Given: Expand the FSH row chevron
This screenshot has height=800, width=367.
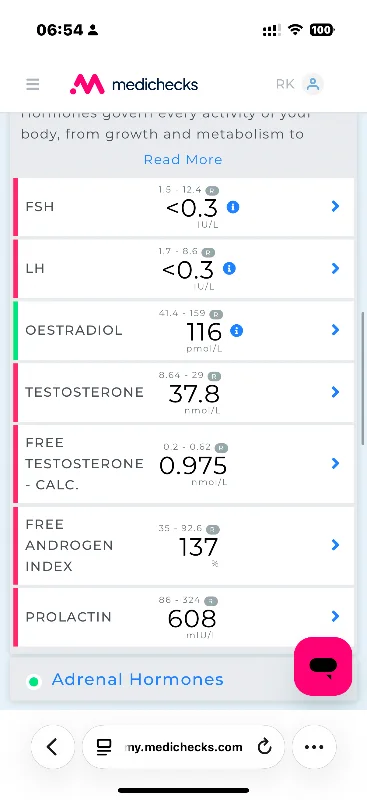Looking at the screenshot, I should [x=335, y=206].
